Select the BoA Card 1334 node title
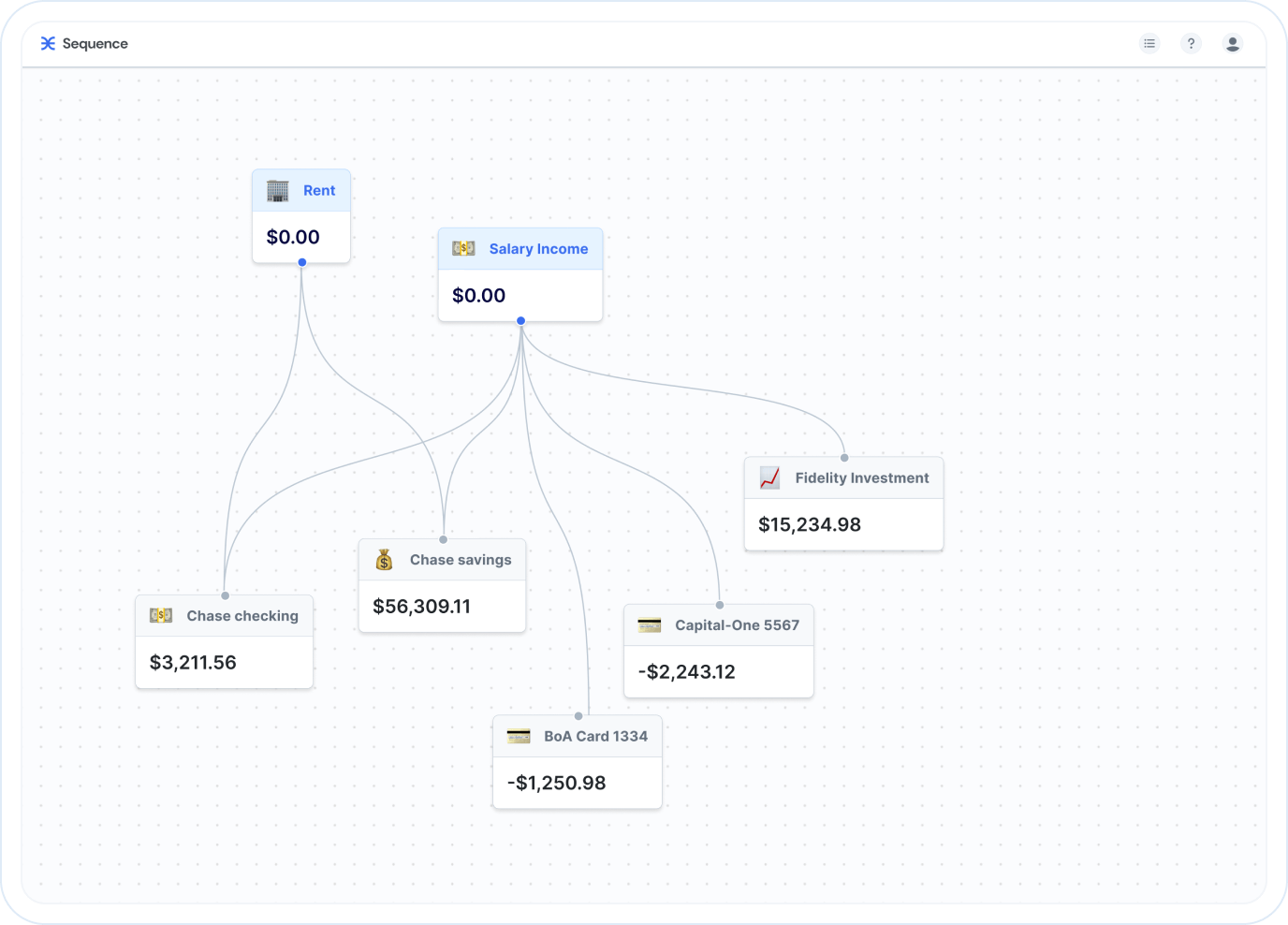The image size is (1288, 925). tap(596, 737)
